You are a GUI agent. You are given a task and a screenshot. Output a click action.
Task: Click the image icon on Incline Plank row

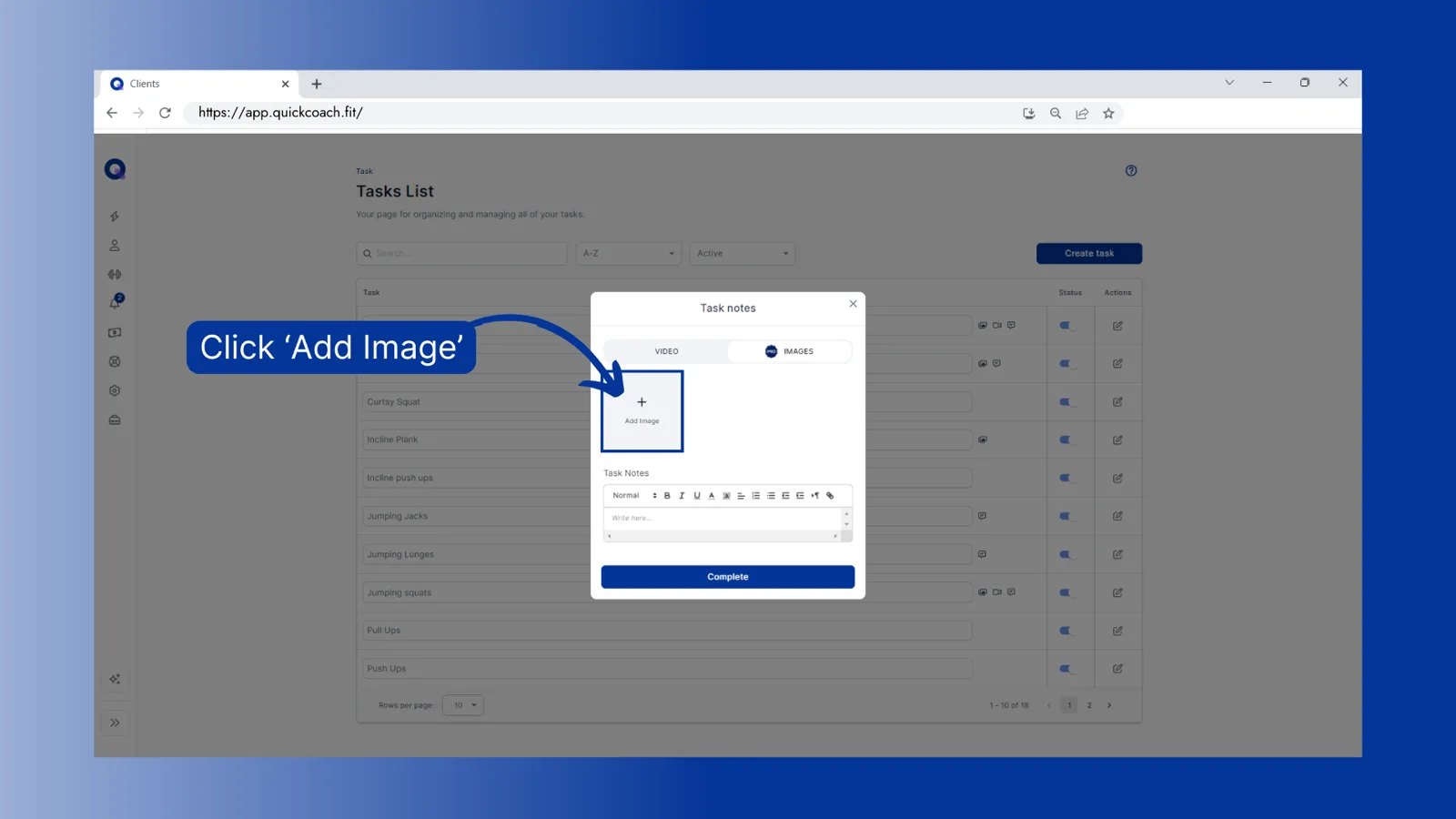coord(983,440)
